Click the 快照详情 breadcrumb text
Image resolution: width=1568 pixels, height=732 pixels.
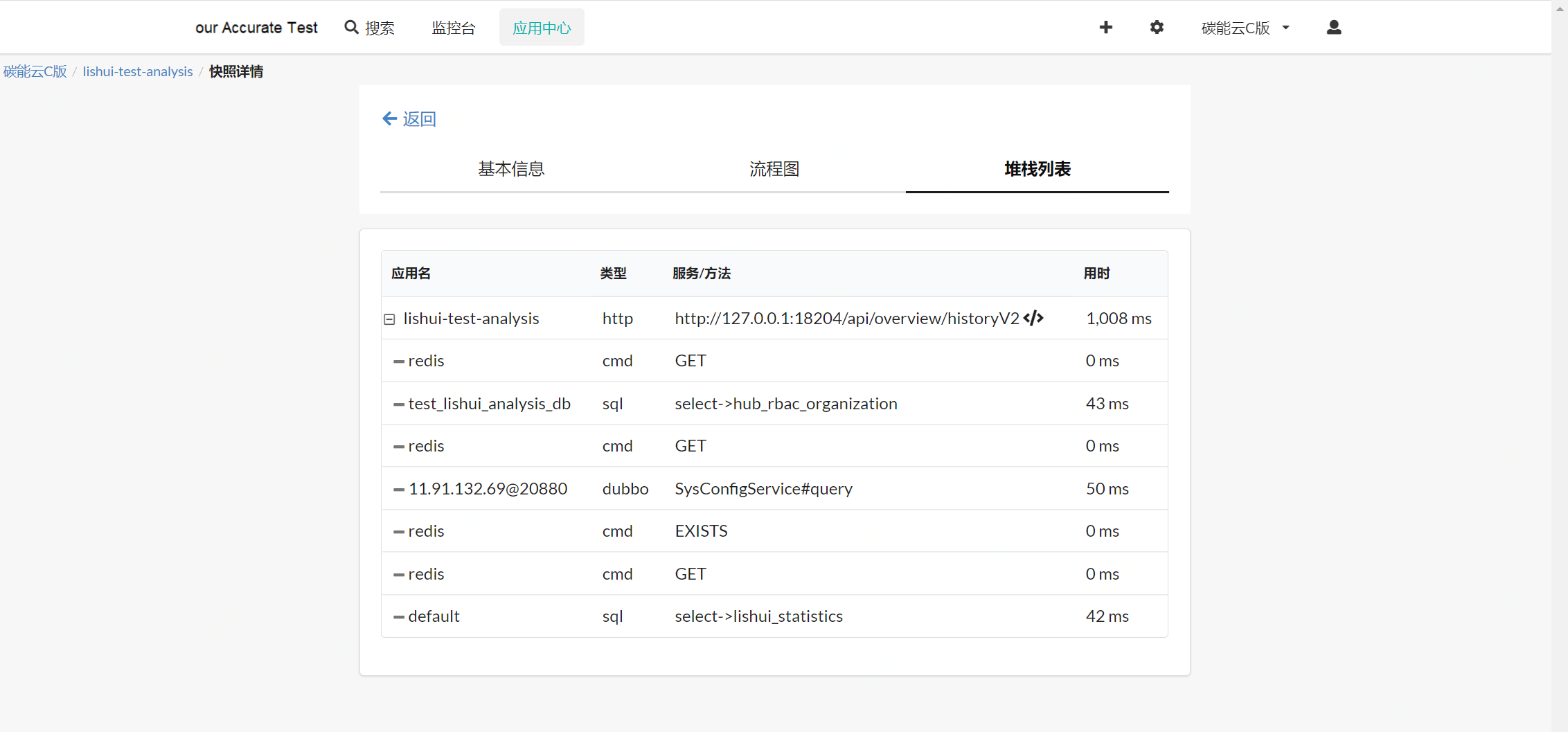coord(236,71)
